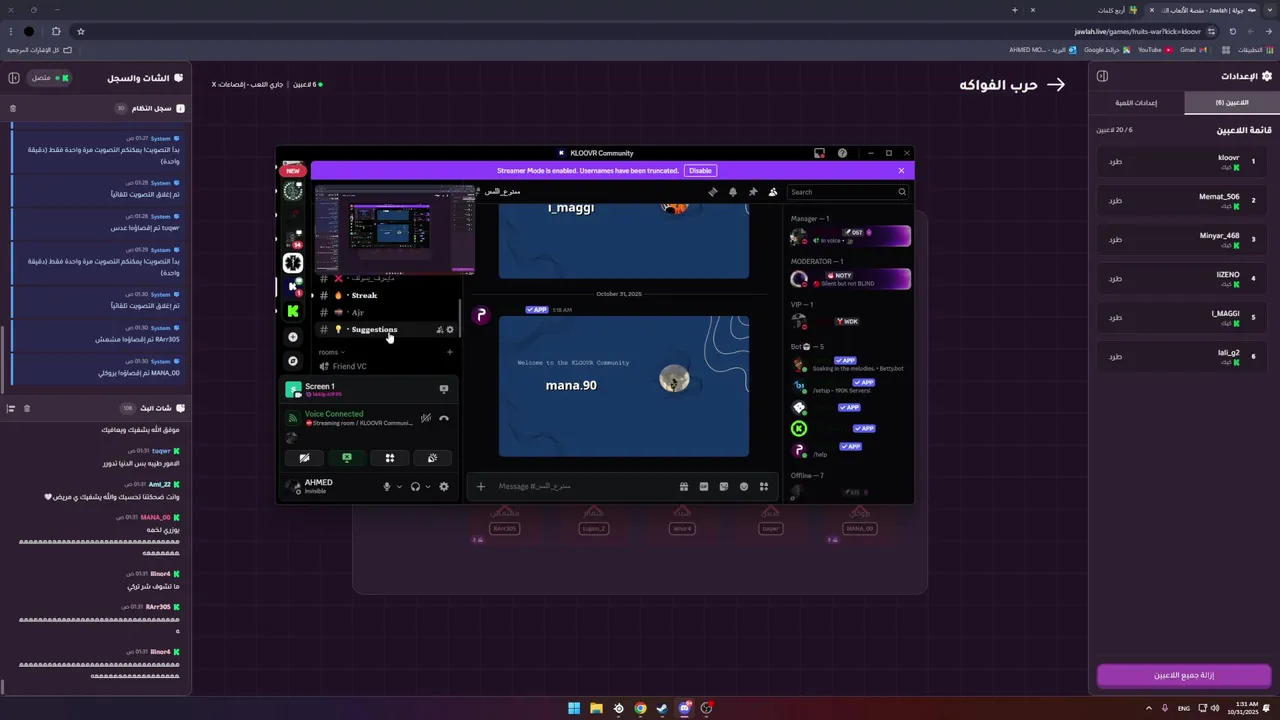Open Discord channel notification settings bell

(733, 192)
